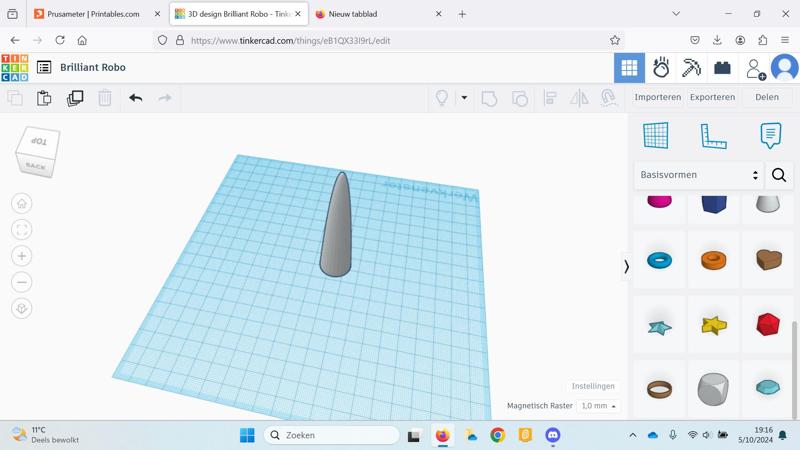Image resolution: width=800 pixels, height=450 pixels.
Task: Click the Copy toolbar icon
Action: (x=15, y=97)
